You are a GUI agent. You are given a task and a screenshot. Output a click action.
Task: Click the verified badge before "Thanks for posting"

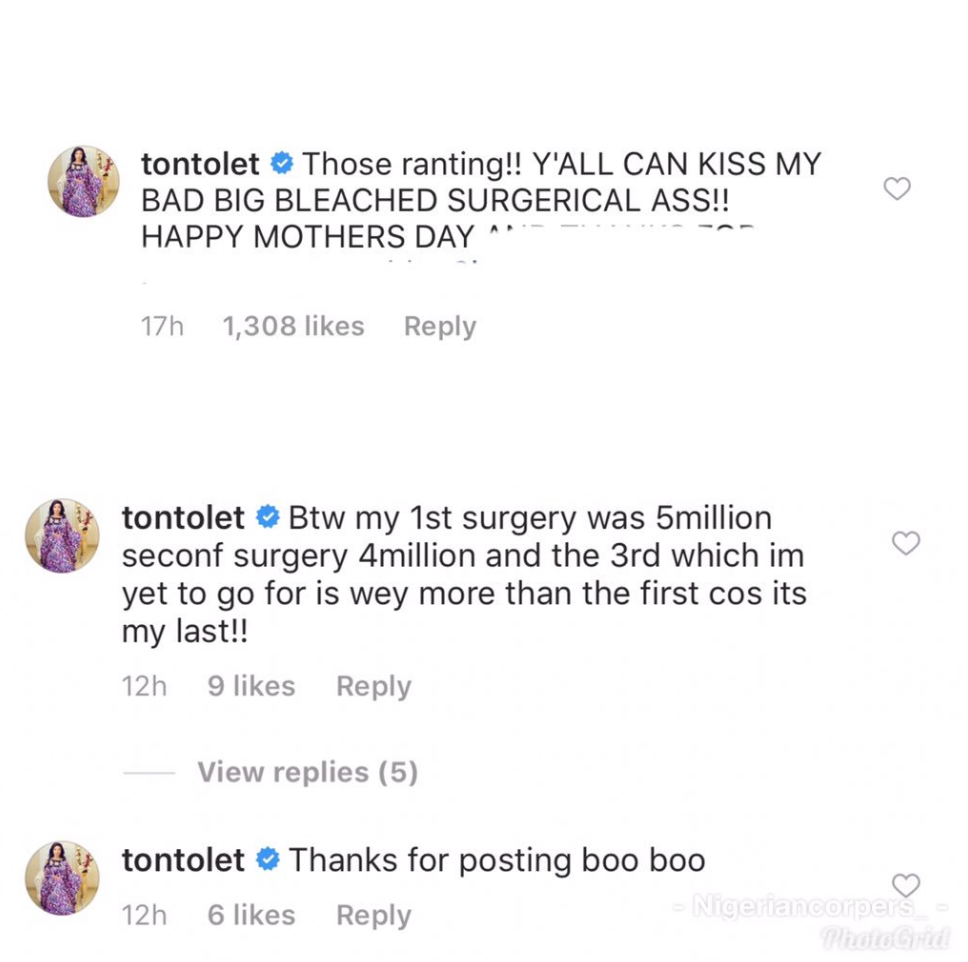tap(267, 860)
